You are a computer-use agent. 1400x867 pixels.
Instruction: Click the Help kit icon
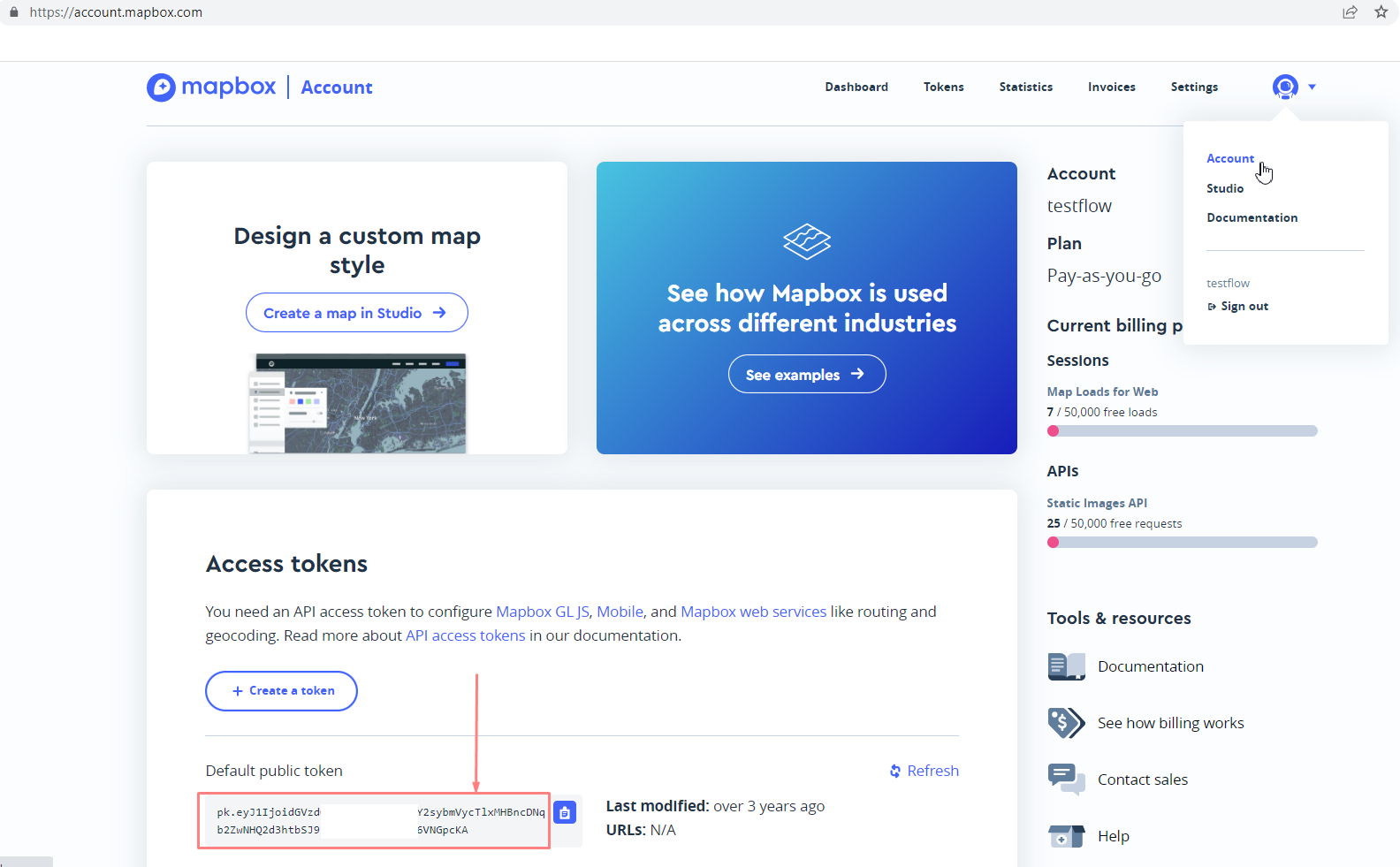click(1066, 836)
